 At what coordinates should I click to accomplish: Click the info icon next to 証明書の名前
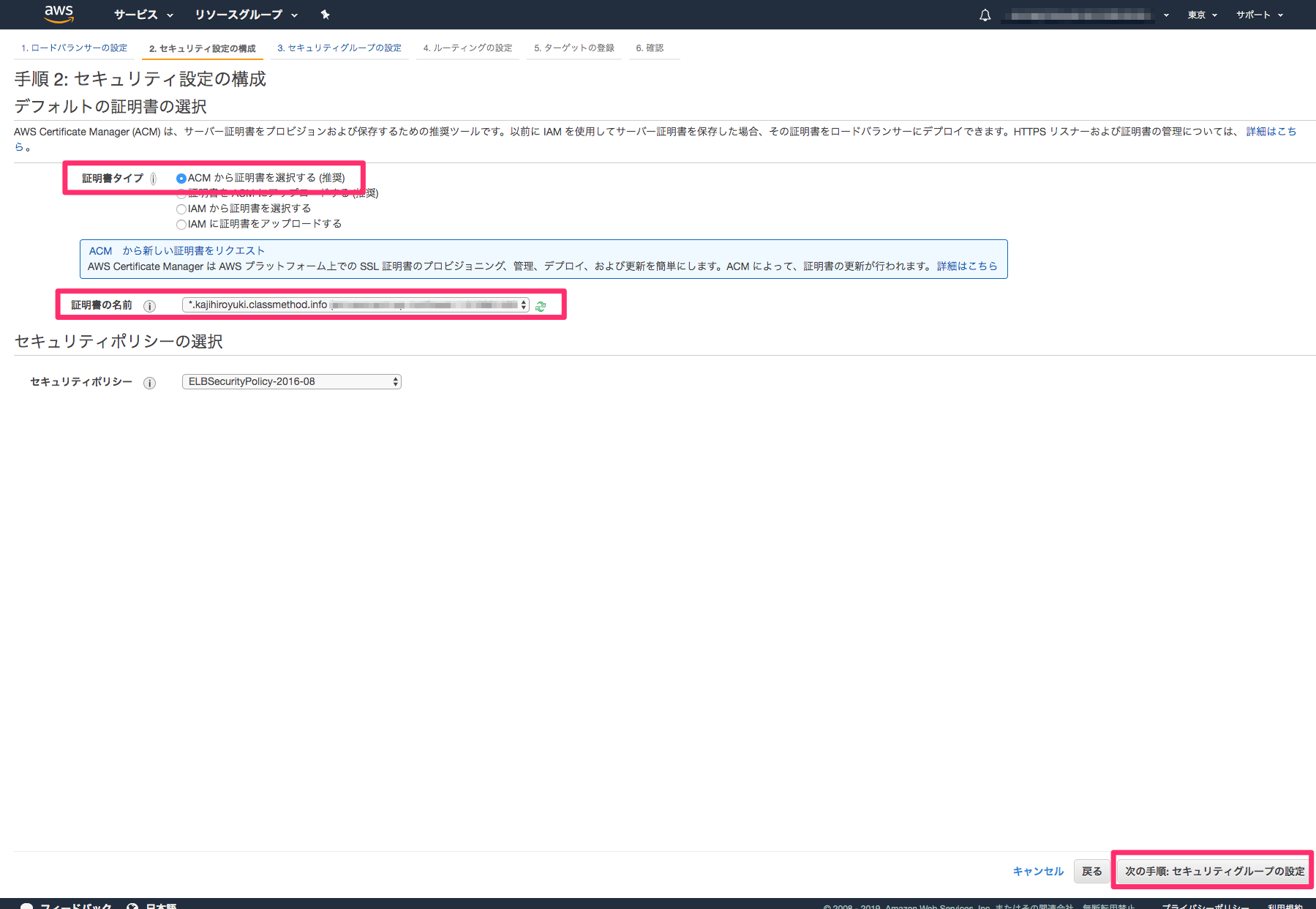(149, 306)
